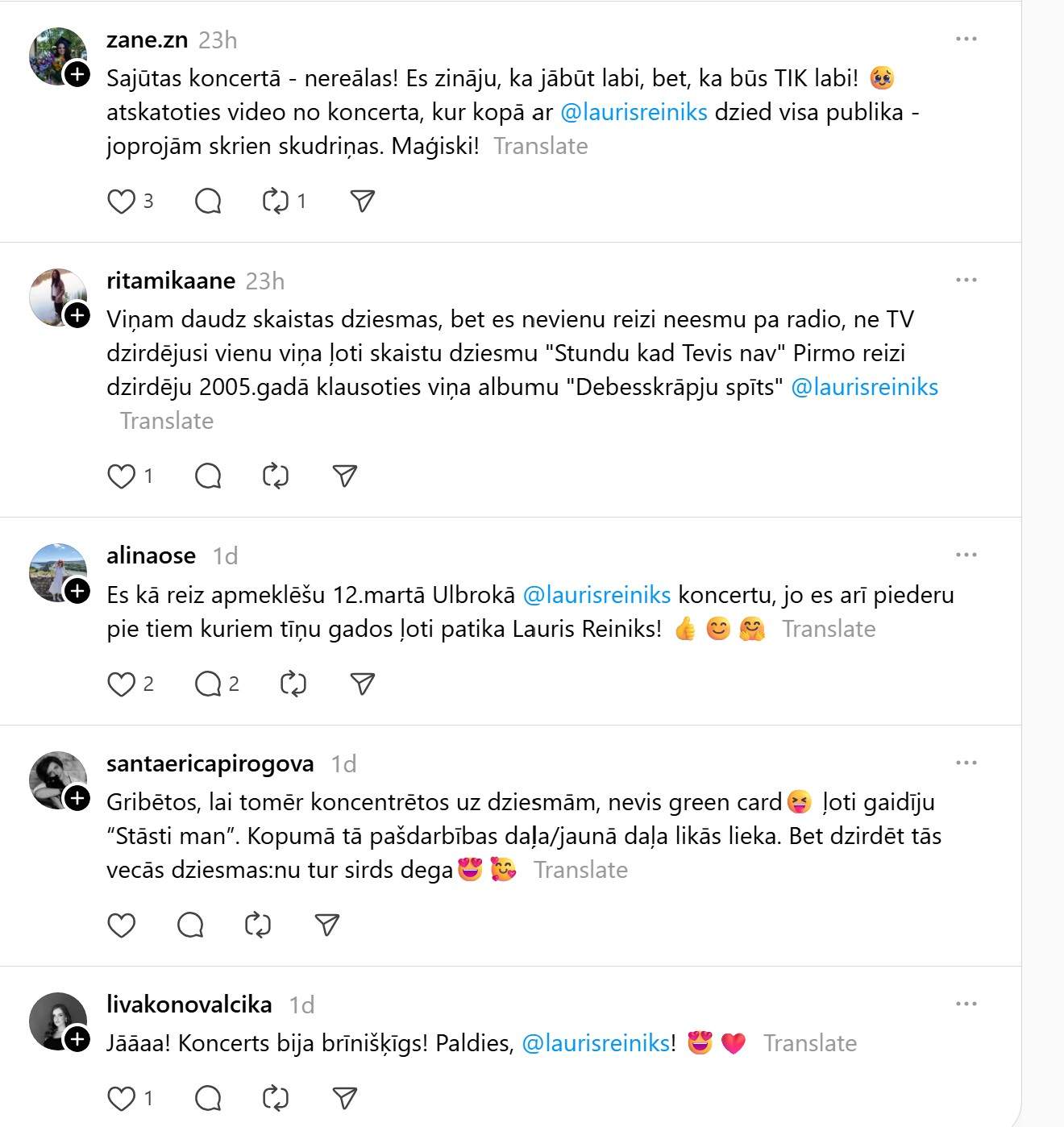Open replies on alinaose's post
Viewport: 1064px width, 1127px height.
coord(208,684)
